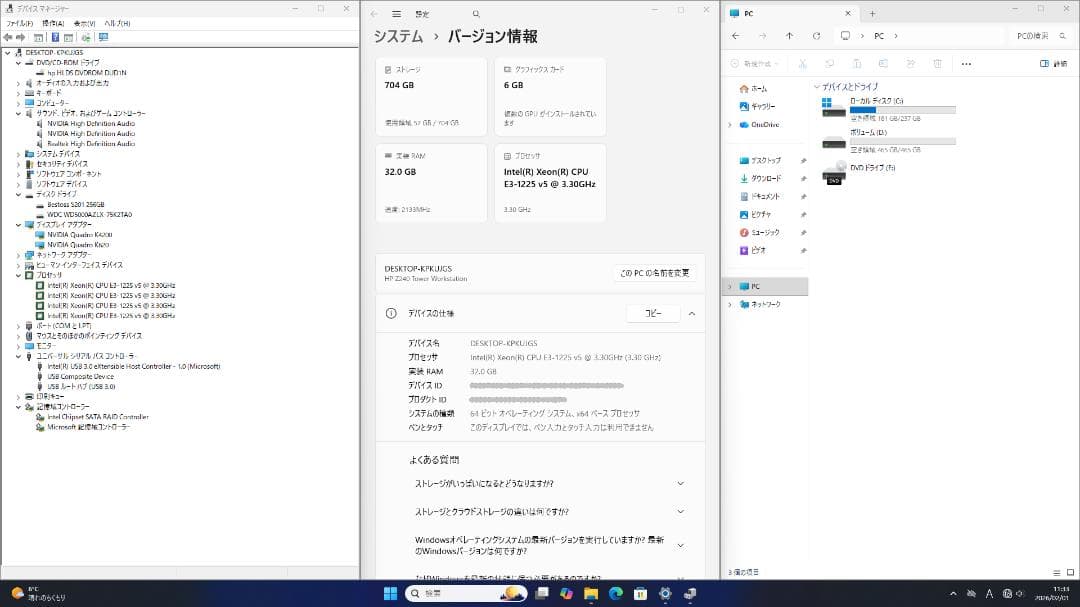Click the Cut icon in Explorer toolbar

coord(805,64)
